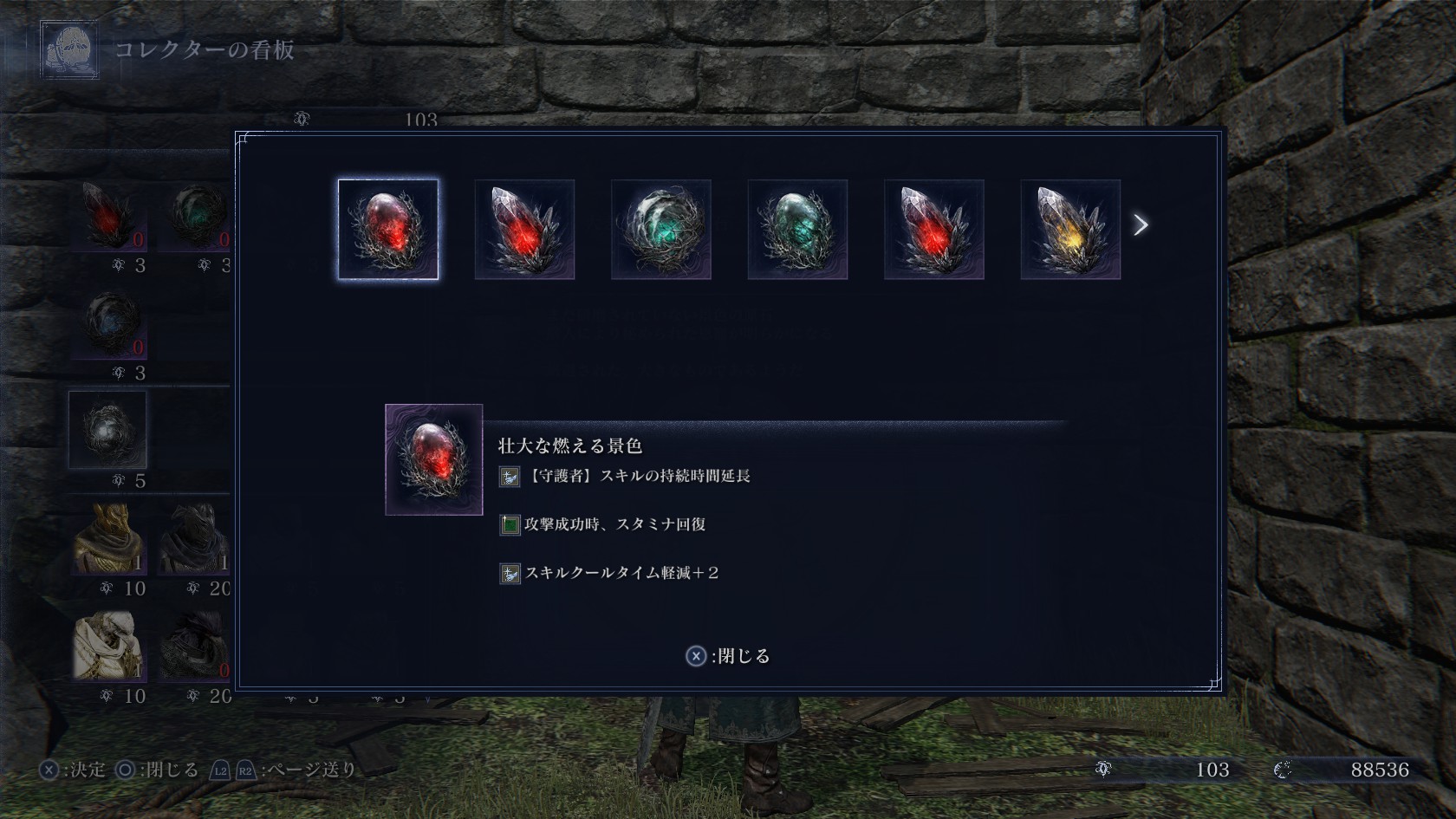Select the first red egg-shaped relic
The image size is (1456, 819).
[387, 230]
